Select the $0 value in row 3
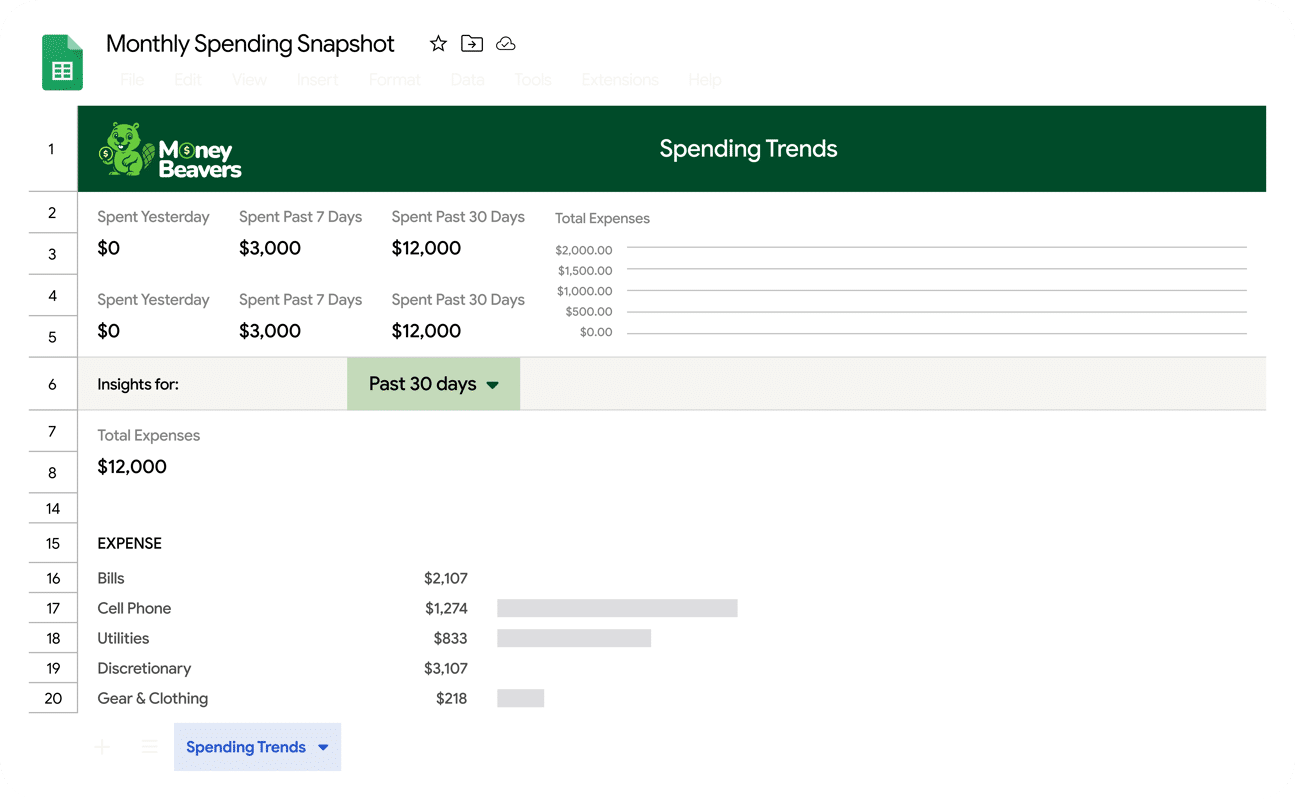 (108, 248)
